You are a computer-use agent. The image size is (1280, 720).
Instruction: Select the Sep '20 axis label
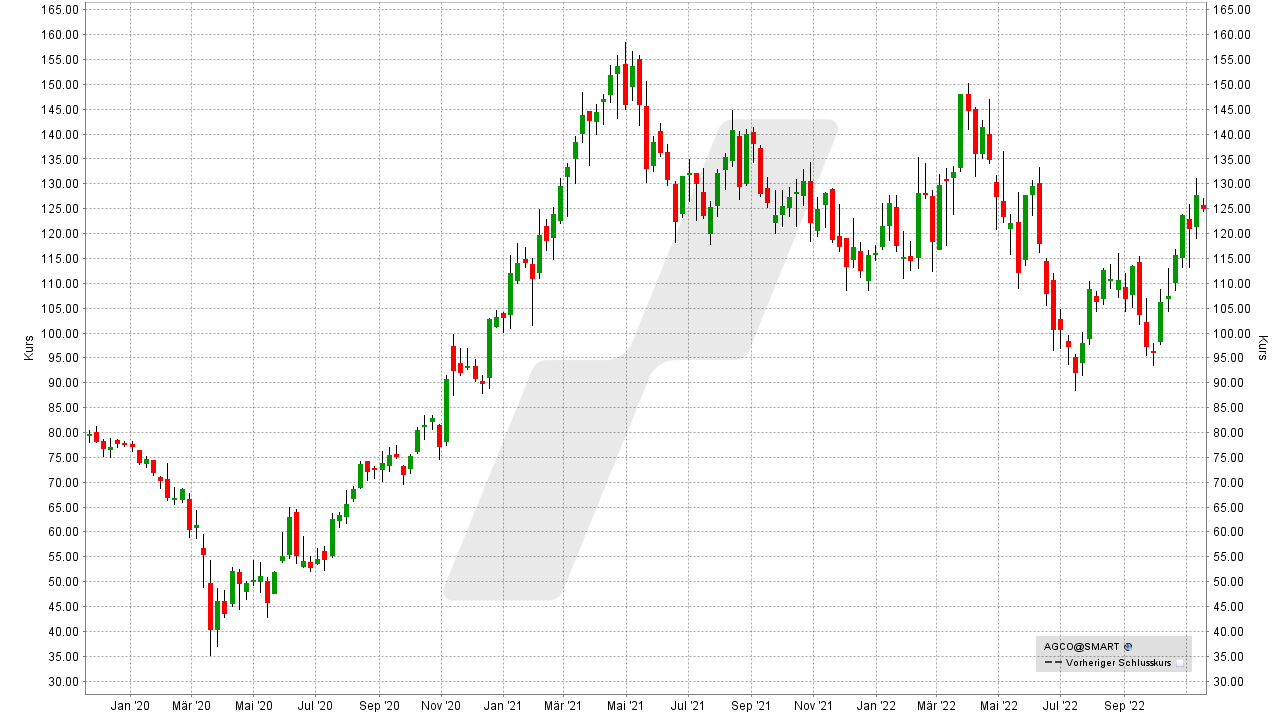point(378,705)
